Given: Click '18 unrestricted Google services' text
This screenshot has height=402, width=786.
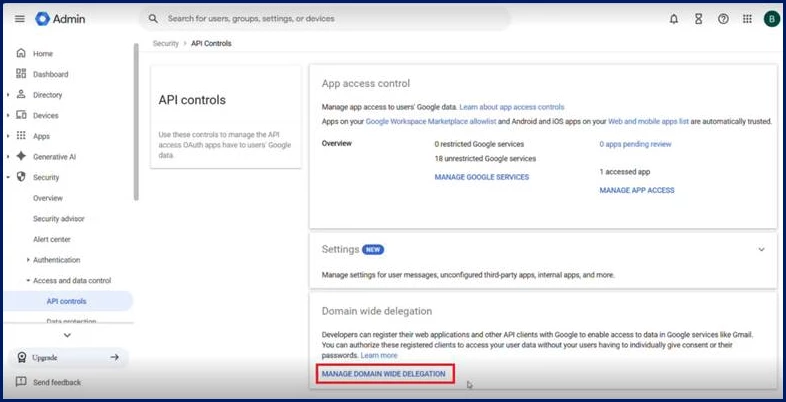Looking at the screenshot, I should click(485, 158).
